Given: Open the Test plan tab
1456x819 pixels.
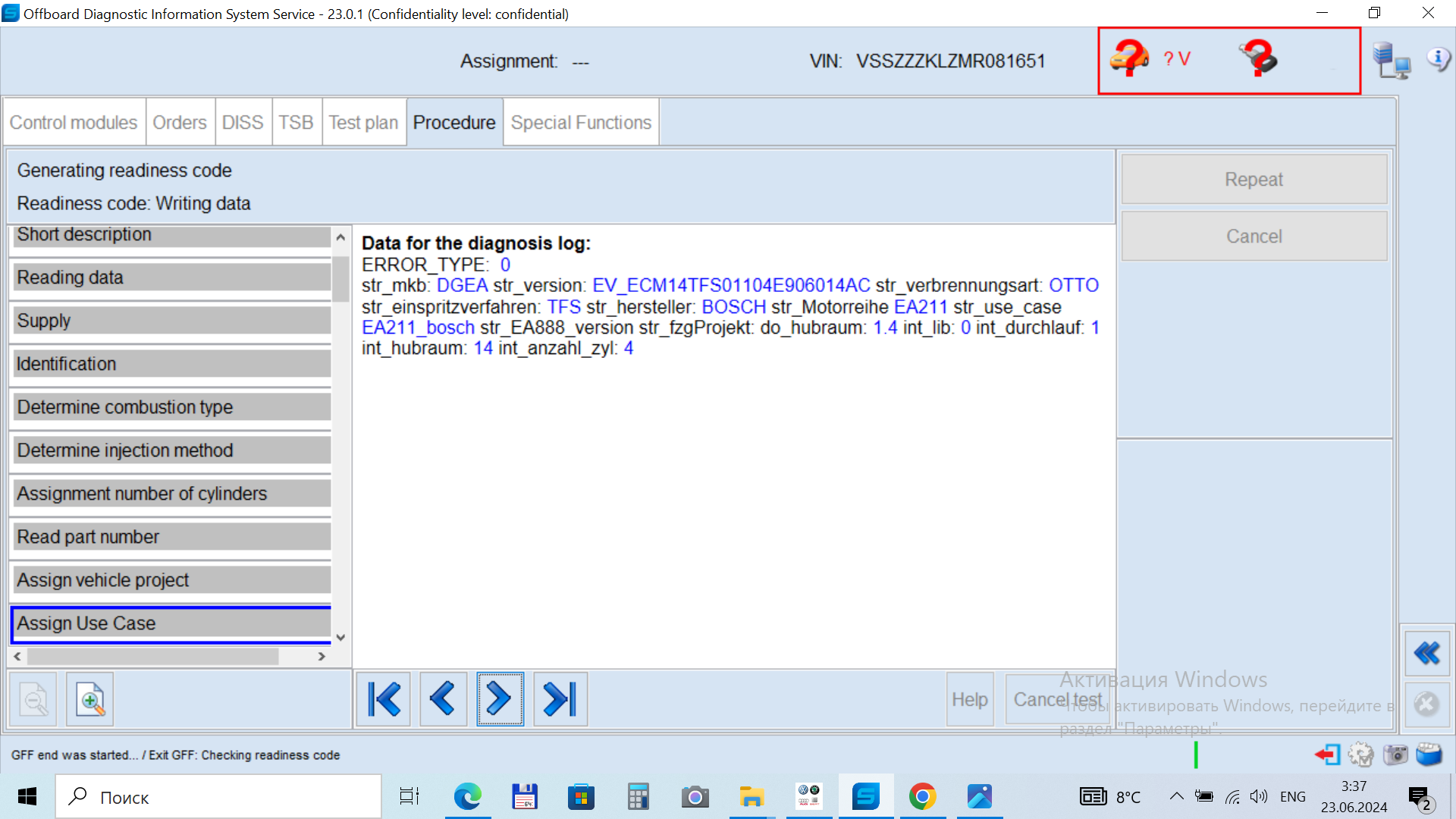Looking at the screenshot, I should (x=363, y=122).
